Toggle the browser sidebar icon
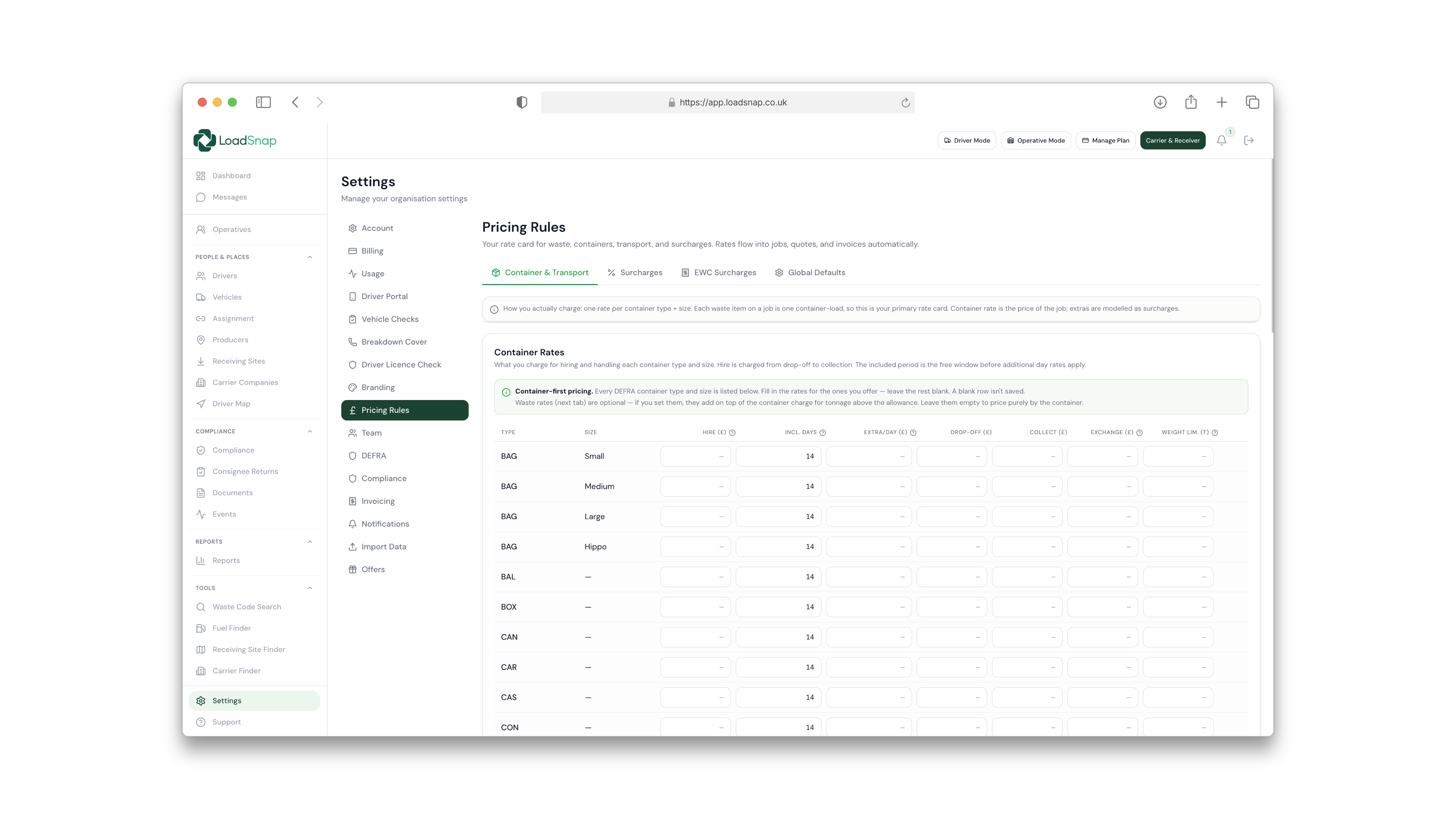This screenshot has height=819, width=1456. click(x=264, y=102)
